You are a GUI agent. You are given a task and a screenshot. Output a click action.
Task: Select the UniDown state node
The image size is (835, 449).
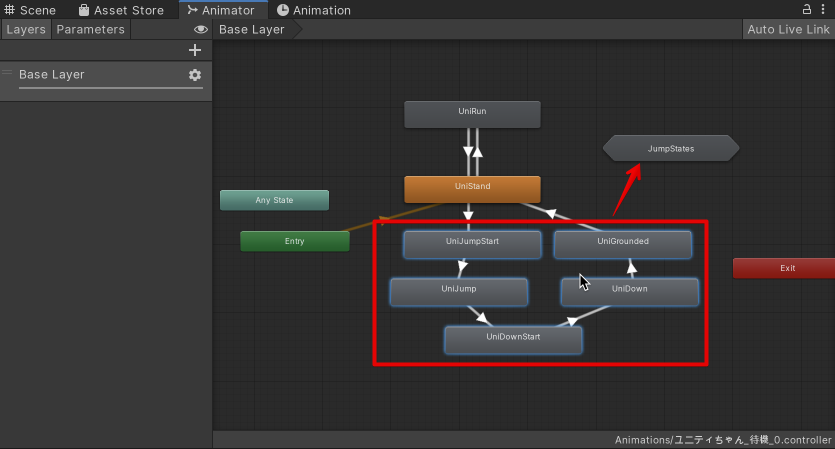pos(630,292)
